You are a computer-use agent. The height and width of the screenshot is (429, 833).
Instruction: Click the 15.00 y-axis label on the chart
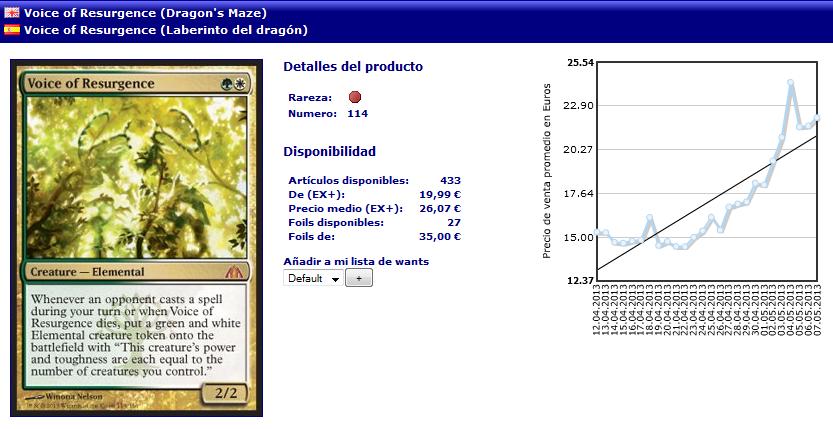click(579, 237)
